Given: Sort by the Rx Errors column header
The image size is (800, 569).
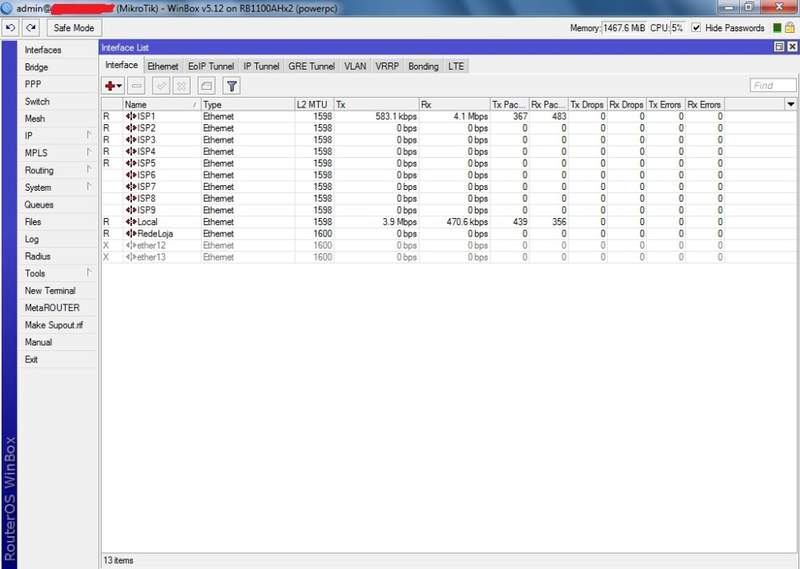Looking at the screenshot, I should pos(704,104).
